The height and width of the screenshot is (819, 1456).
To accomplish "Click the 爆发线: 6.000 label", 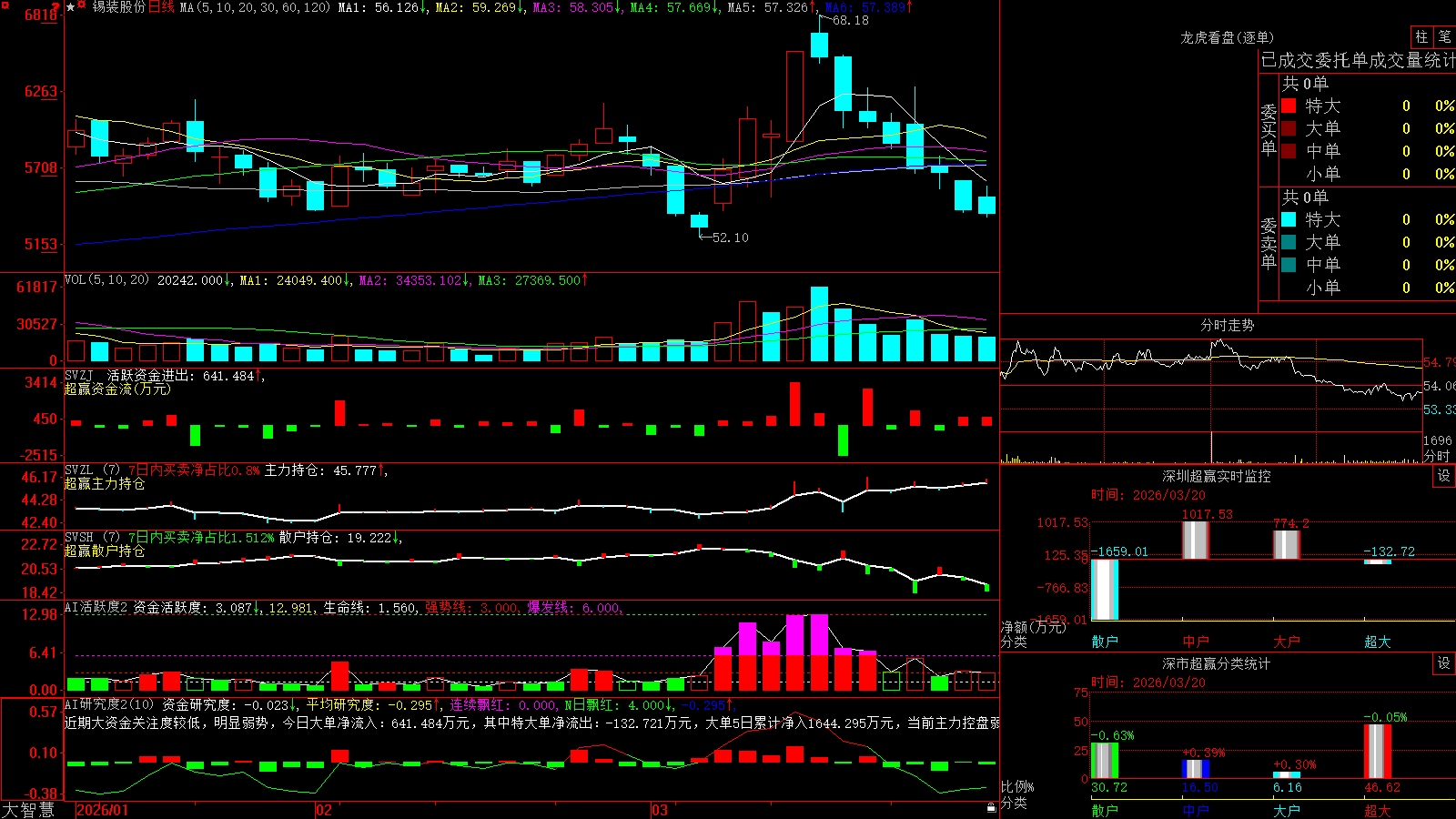I will pyautogui.click(x=575, y=607).
